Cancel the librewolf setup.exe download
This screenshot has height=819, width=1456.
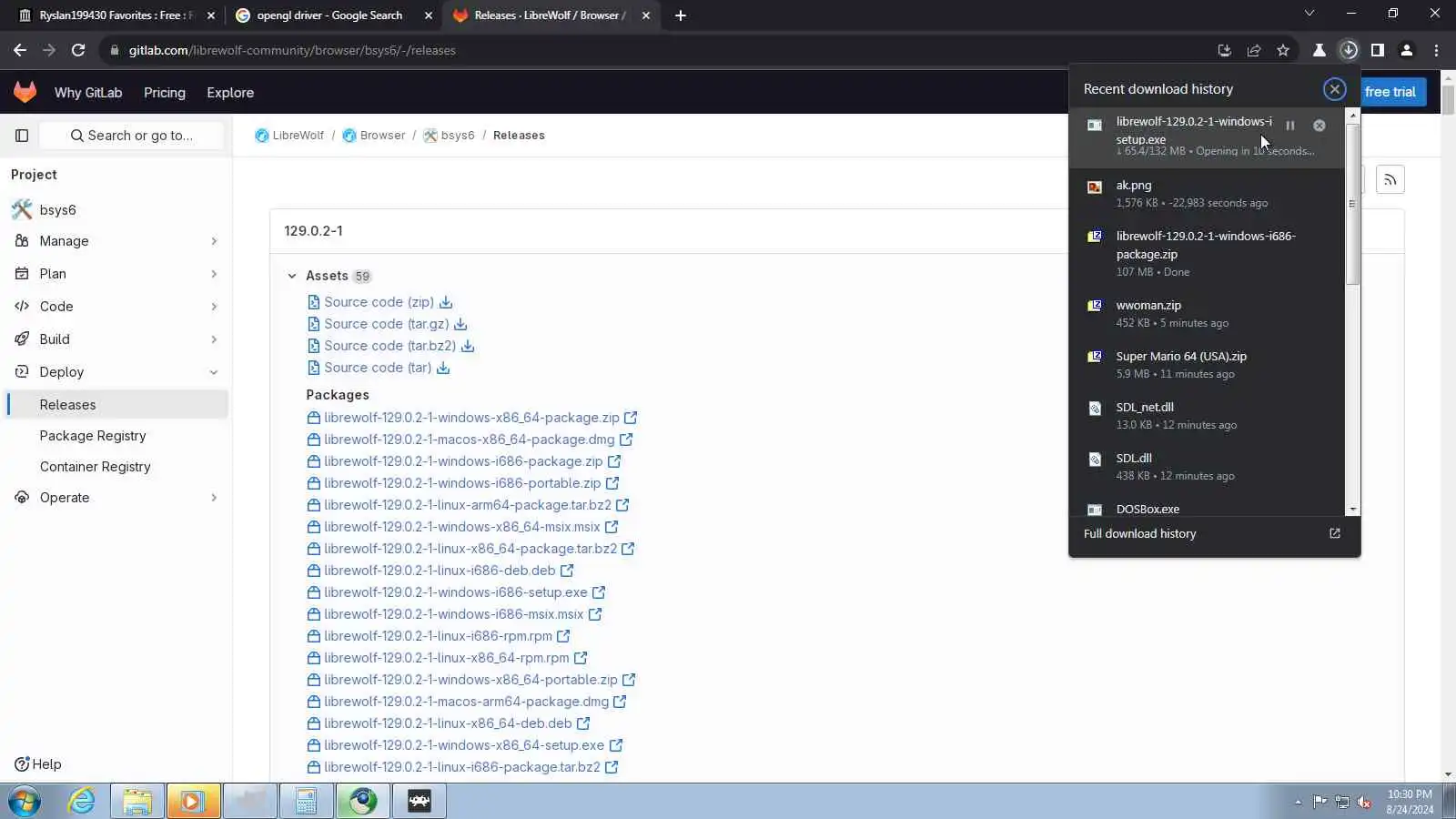pyautogui.click(x=1319, y=126)
